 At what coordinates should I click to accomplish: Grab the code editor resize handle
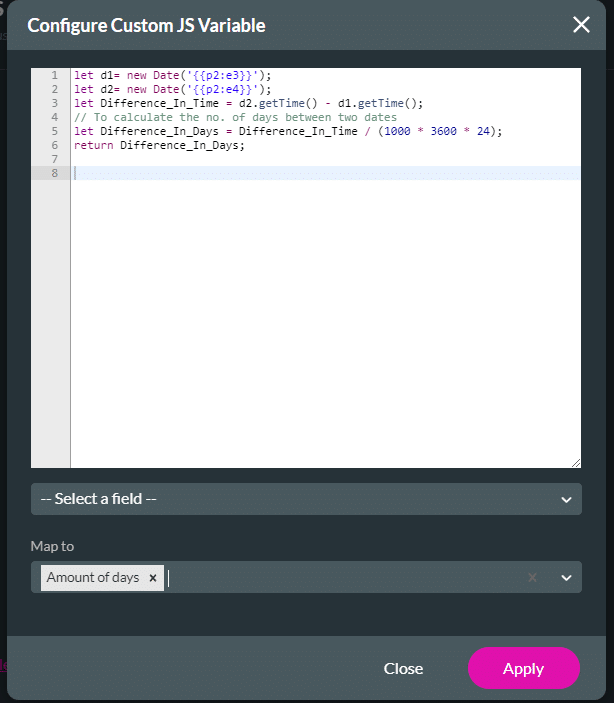pos(575,462)
